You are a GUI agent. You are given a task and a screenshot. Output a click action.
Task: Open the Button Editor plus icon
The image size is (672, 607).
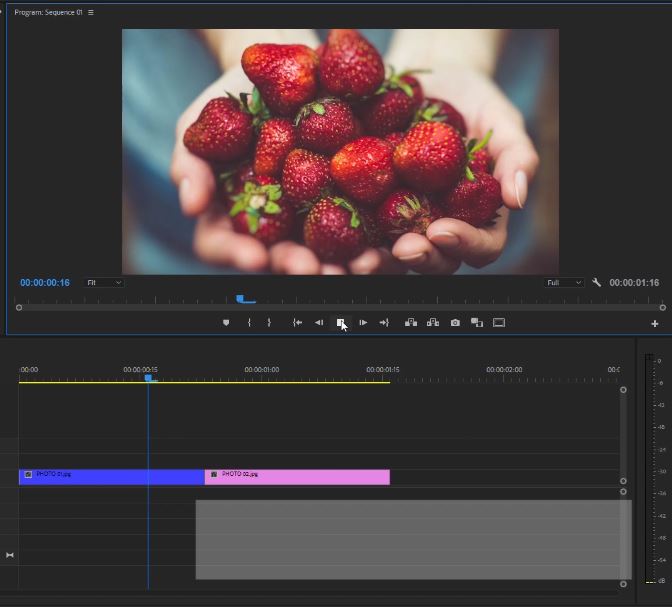click(655, 324)
